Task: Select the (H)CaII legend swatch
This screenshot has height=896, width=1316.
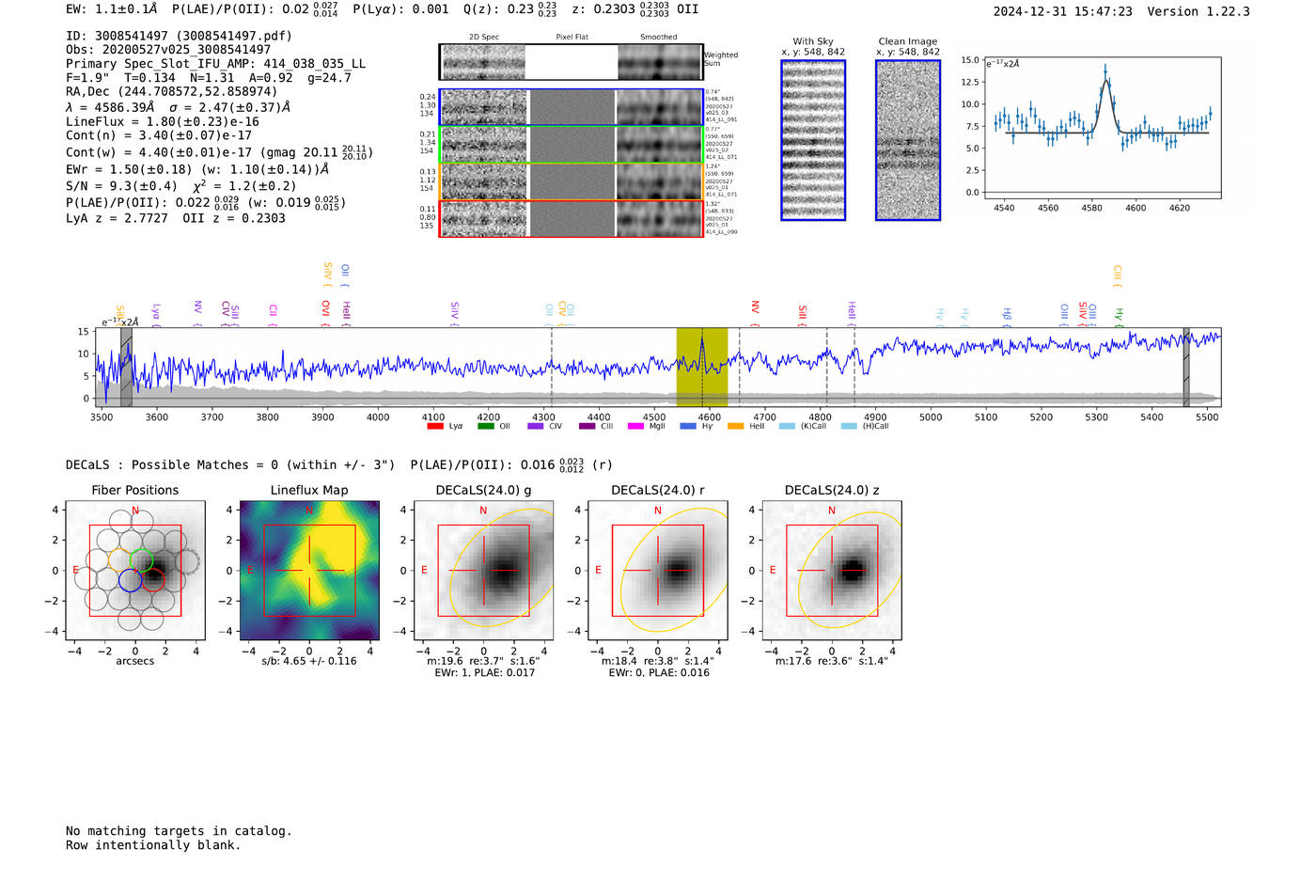Action: [849, 427]
